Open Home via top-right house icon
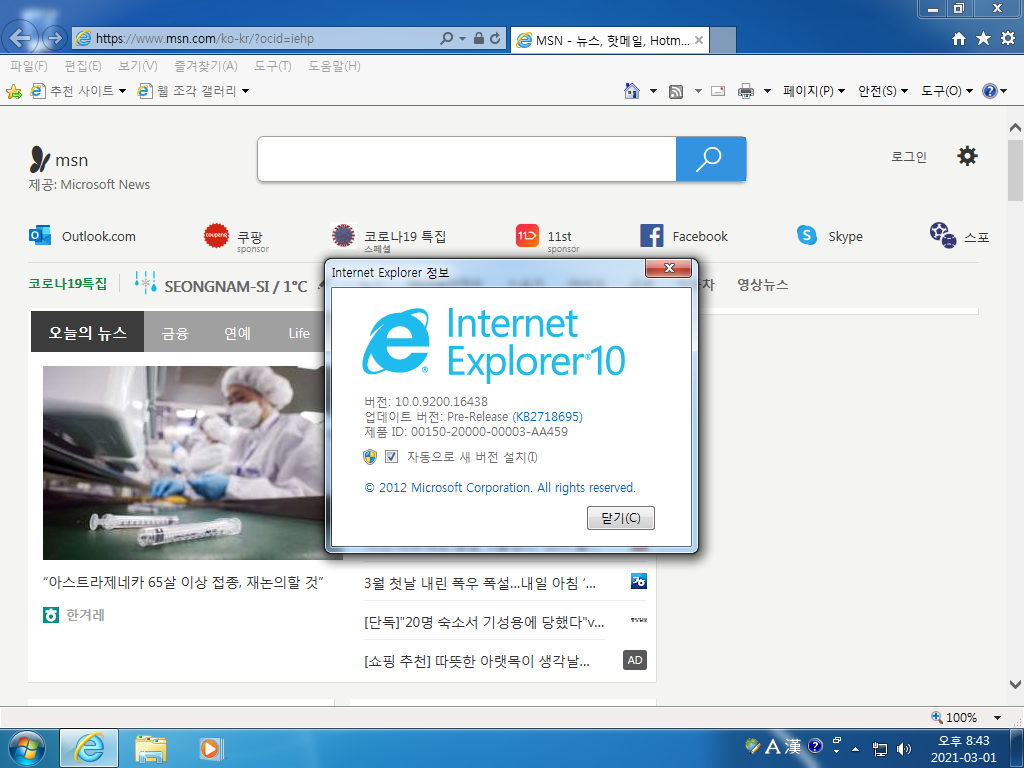 coord(959,39)
